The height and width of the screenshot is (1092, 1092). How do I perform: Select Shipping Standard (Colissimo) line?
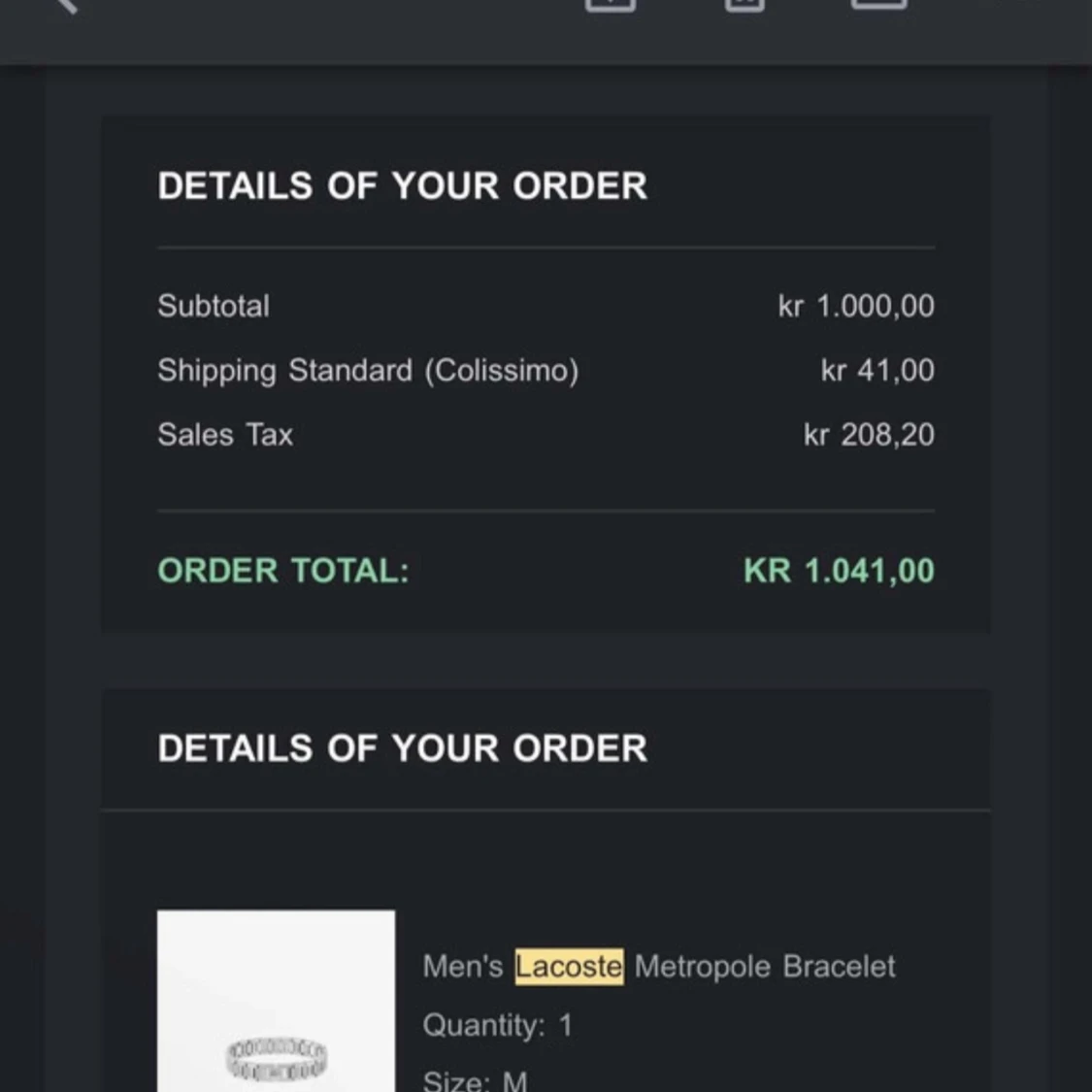[x=368, y=371]
